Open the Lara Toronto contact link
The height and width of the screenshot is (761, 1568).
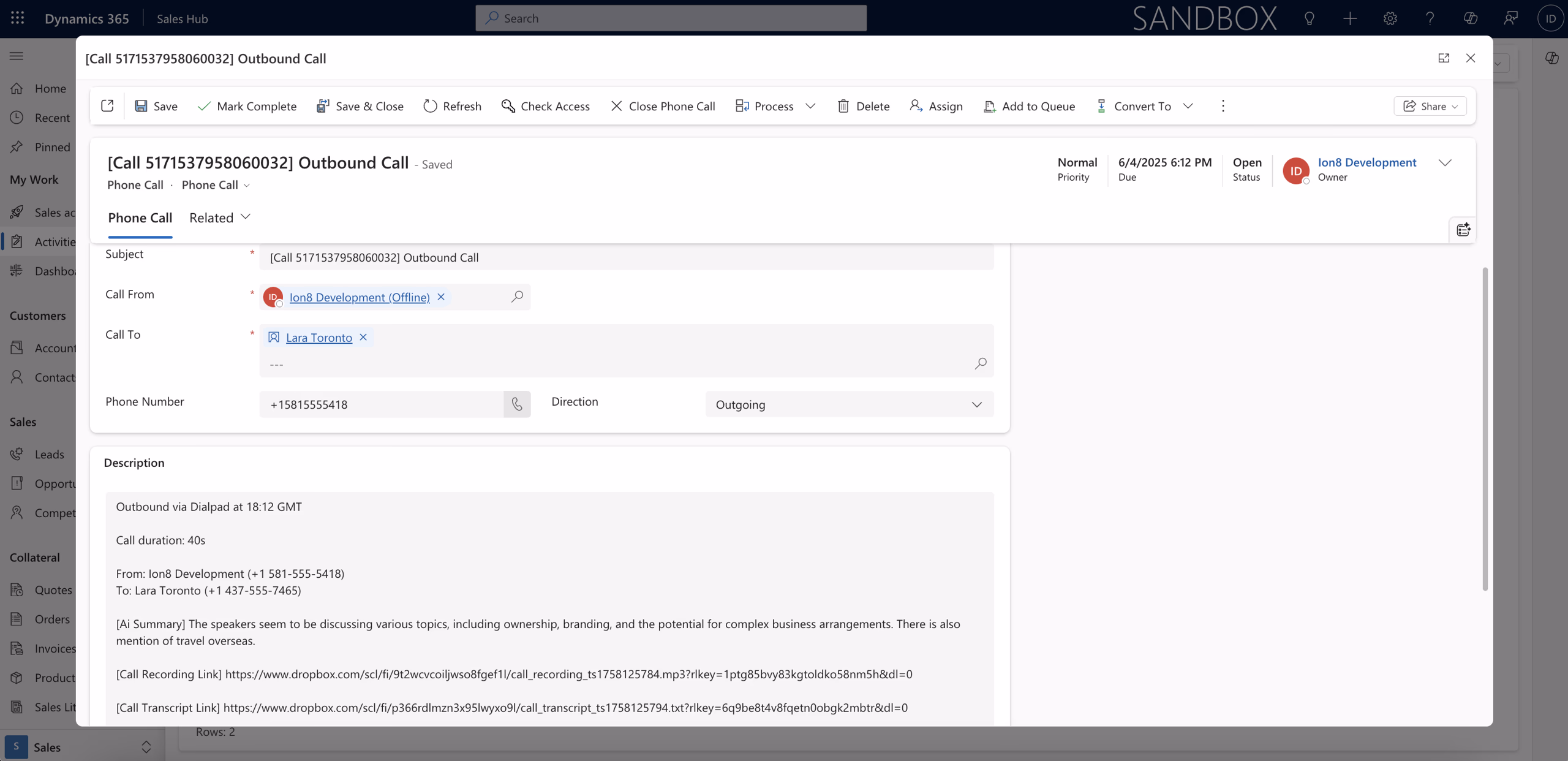click(318, 336)
